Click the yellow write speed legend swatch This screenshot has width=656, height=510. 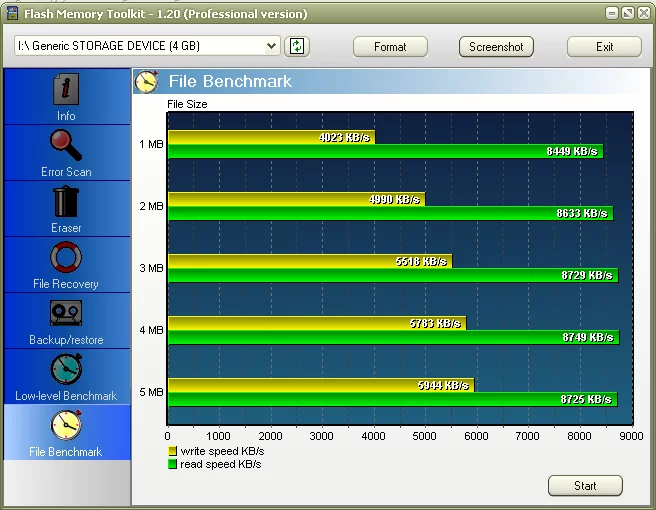coord(172,451)
